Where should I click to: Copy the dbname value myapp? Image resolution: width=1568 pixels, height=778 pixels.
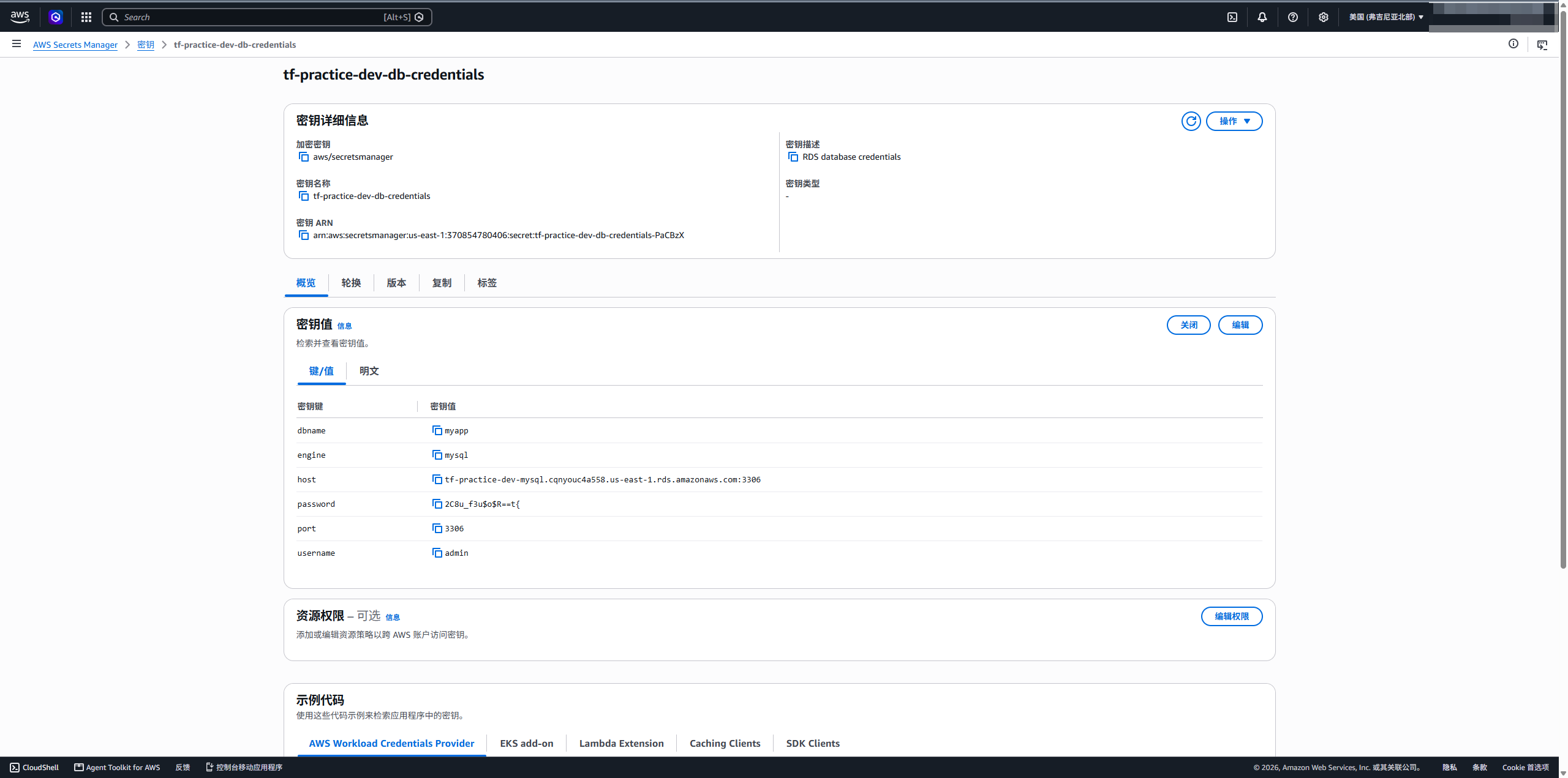437,430
